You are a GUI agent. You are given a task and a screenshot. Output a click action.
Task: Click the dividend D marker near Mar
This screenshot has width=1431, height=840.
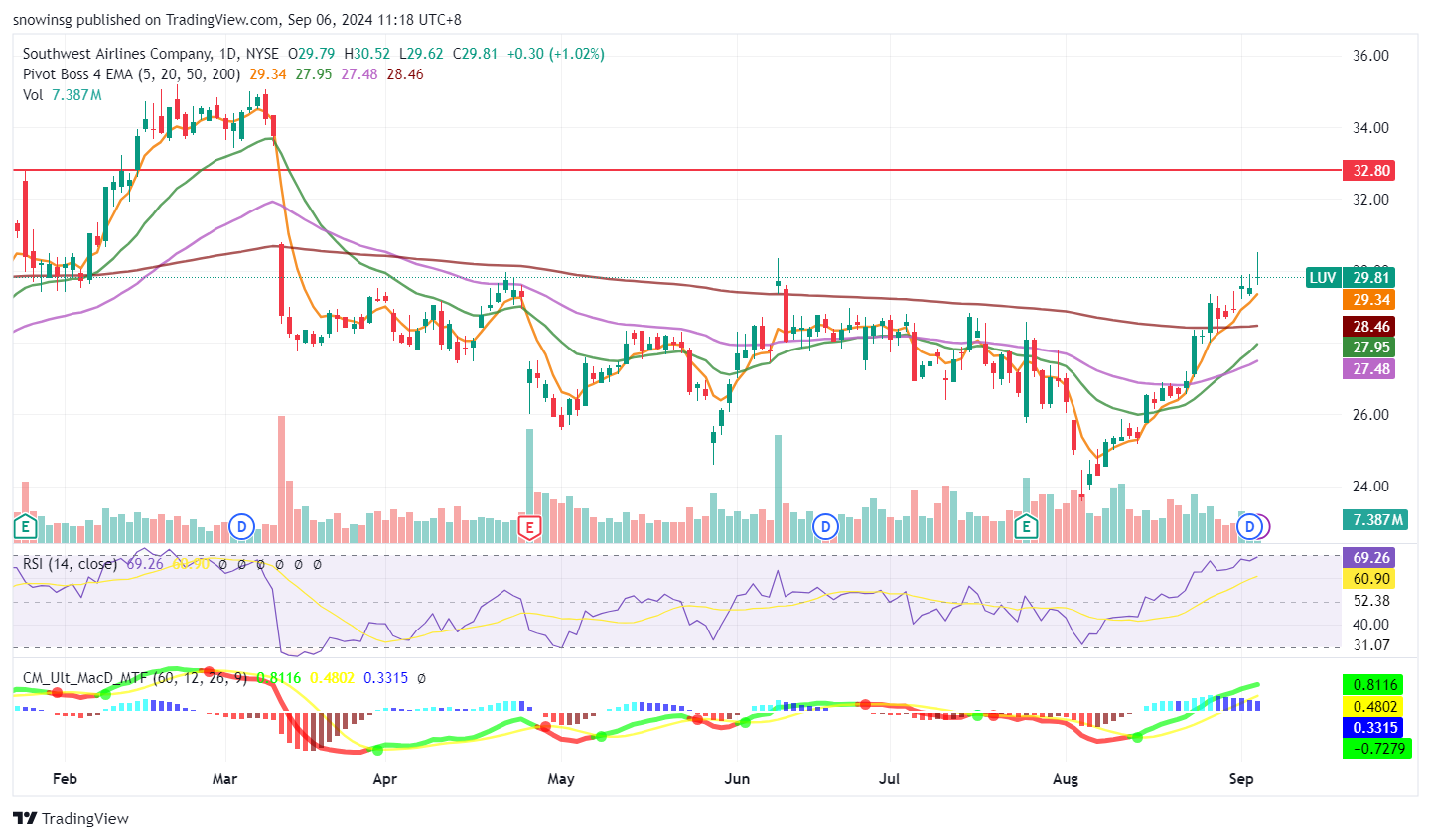pyautogui.click(x=241, y=526)
